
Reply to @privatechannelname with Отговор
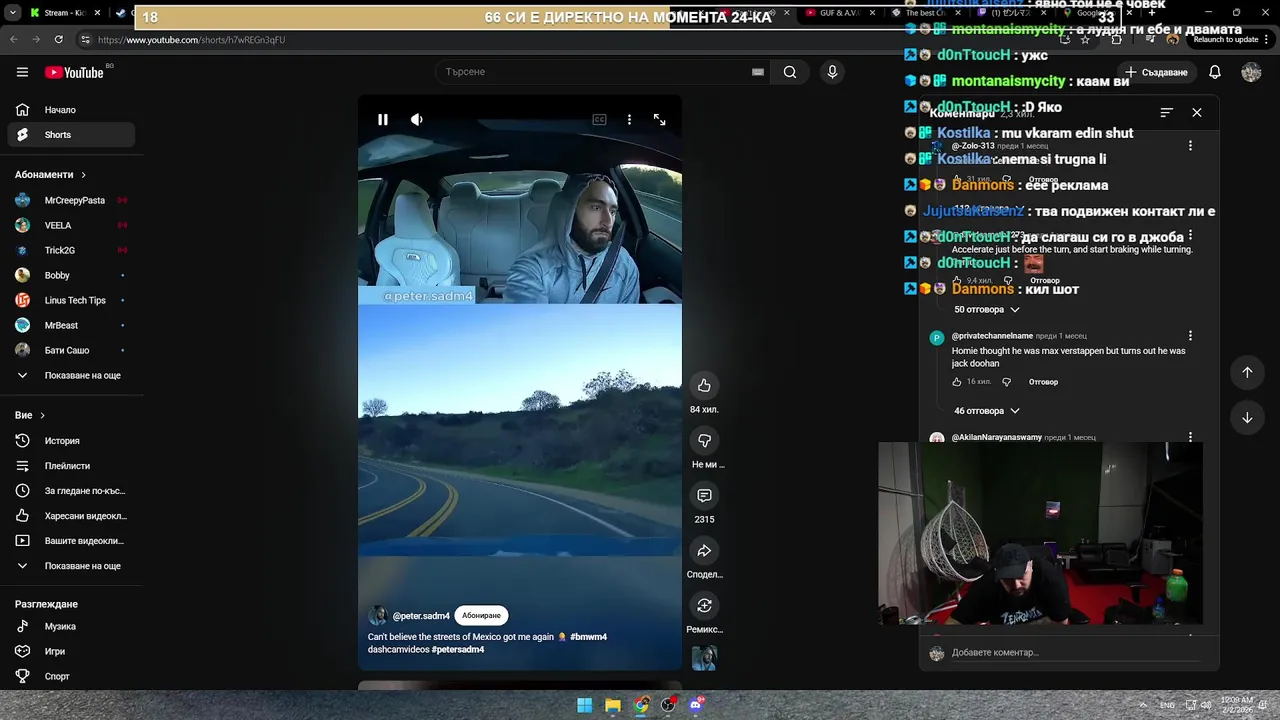click(1043, 382)
